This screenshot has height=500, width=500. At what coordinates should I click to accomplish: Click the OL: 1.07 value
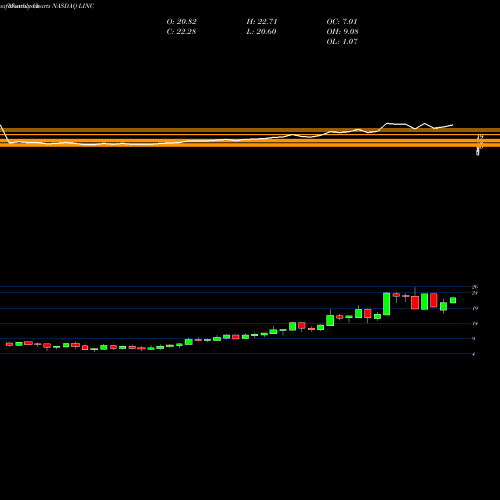[342, 42]
